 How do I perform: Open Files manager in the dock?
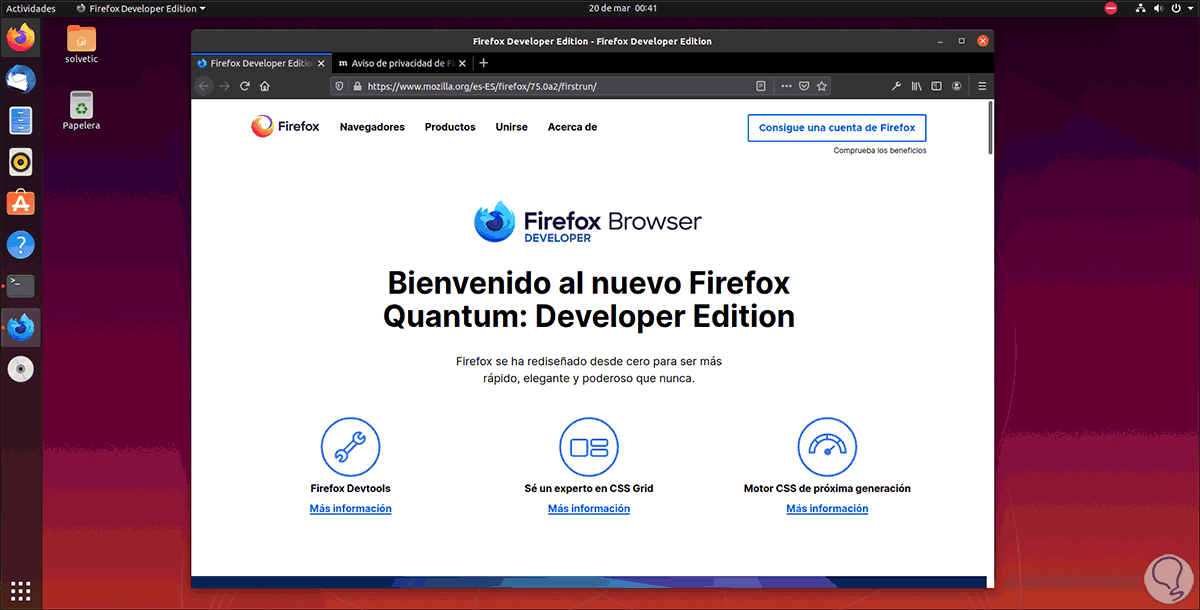[x=20, y=121]
